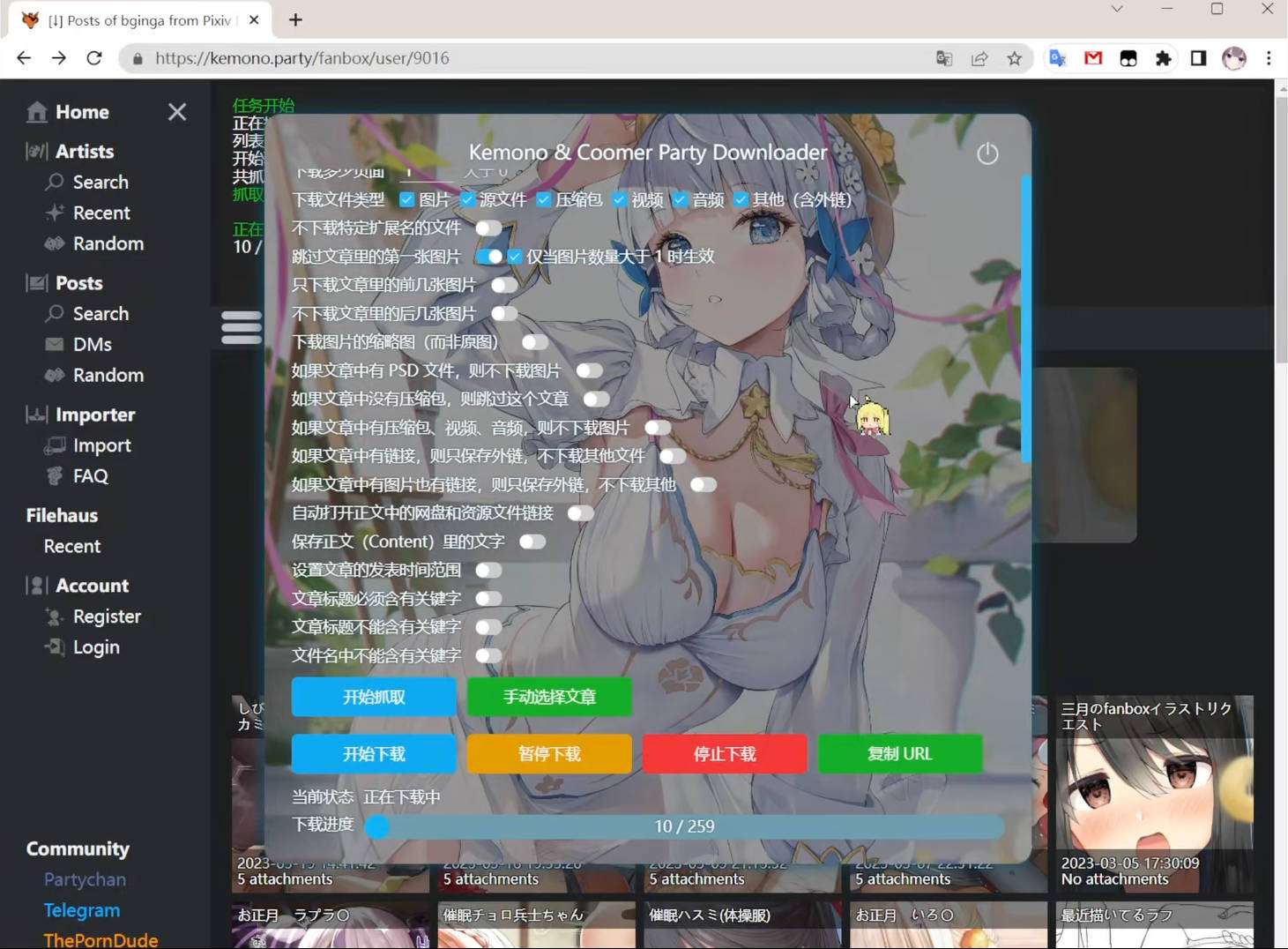
Task: Toggle 文章标题必须含有关键字 switch
Action: tap(488, 599)
